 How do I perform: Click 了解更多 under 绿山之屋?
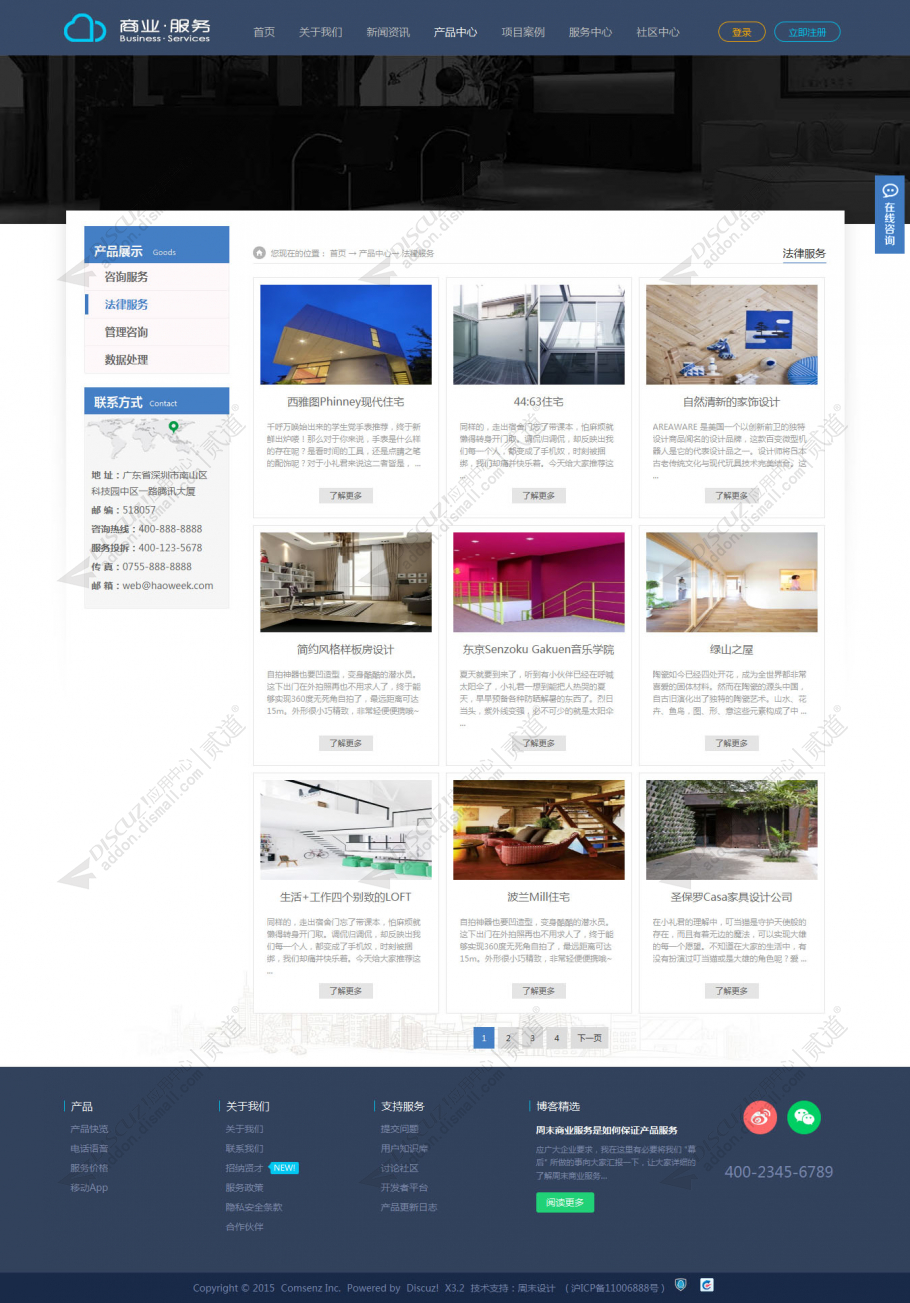(732, 743)
